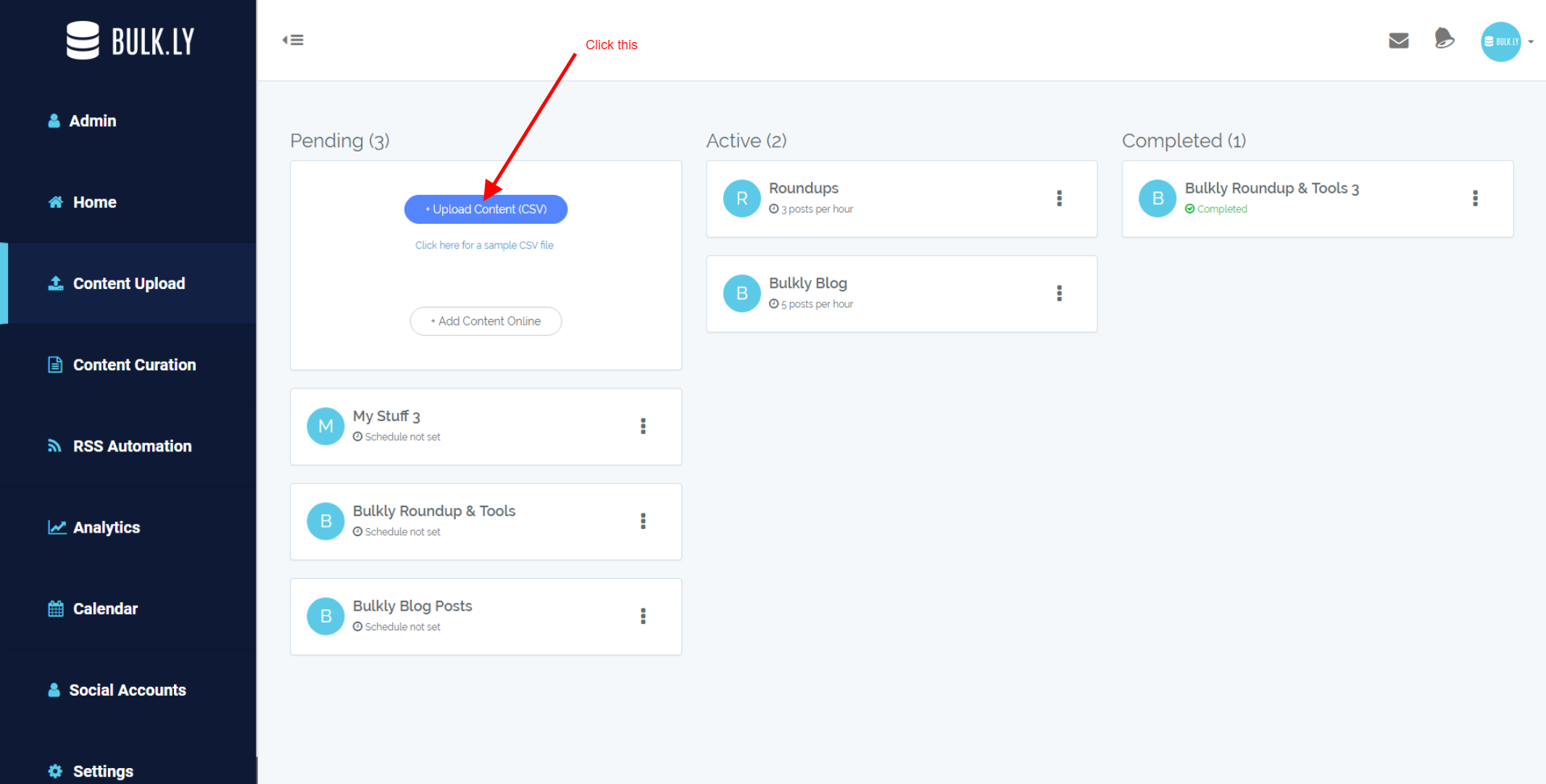Click the Active (2) heading
The height and width of the screenshot is (784, 1546).
(x=747, y=141)
